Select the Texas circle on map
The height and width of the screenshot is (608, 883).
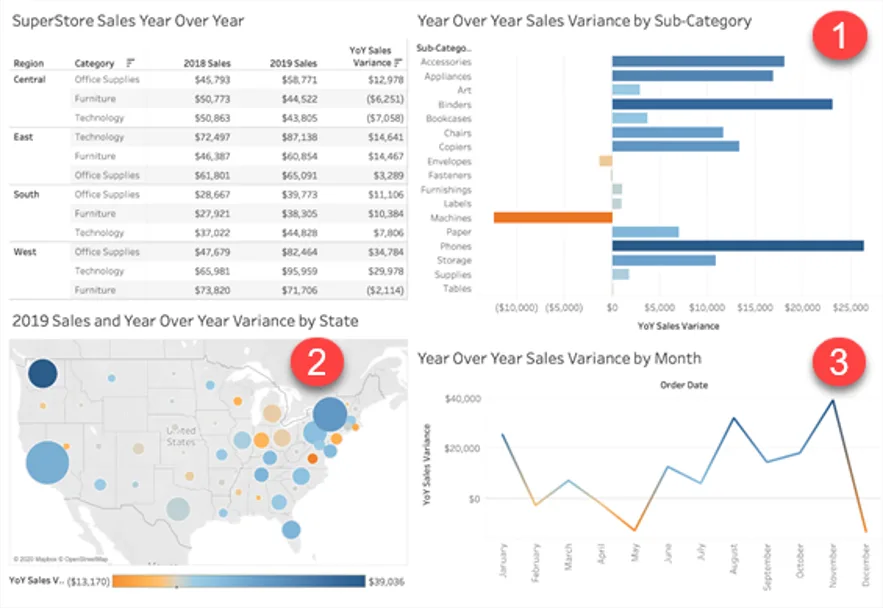[178, 509]
